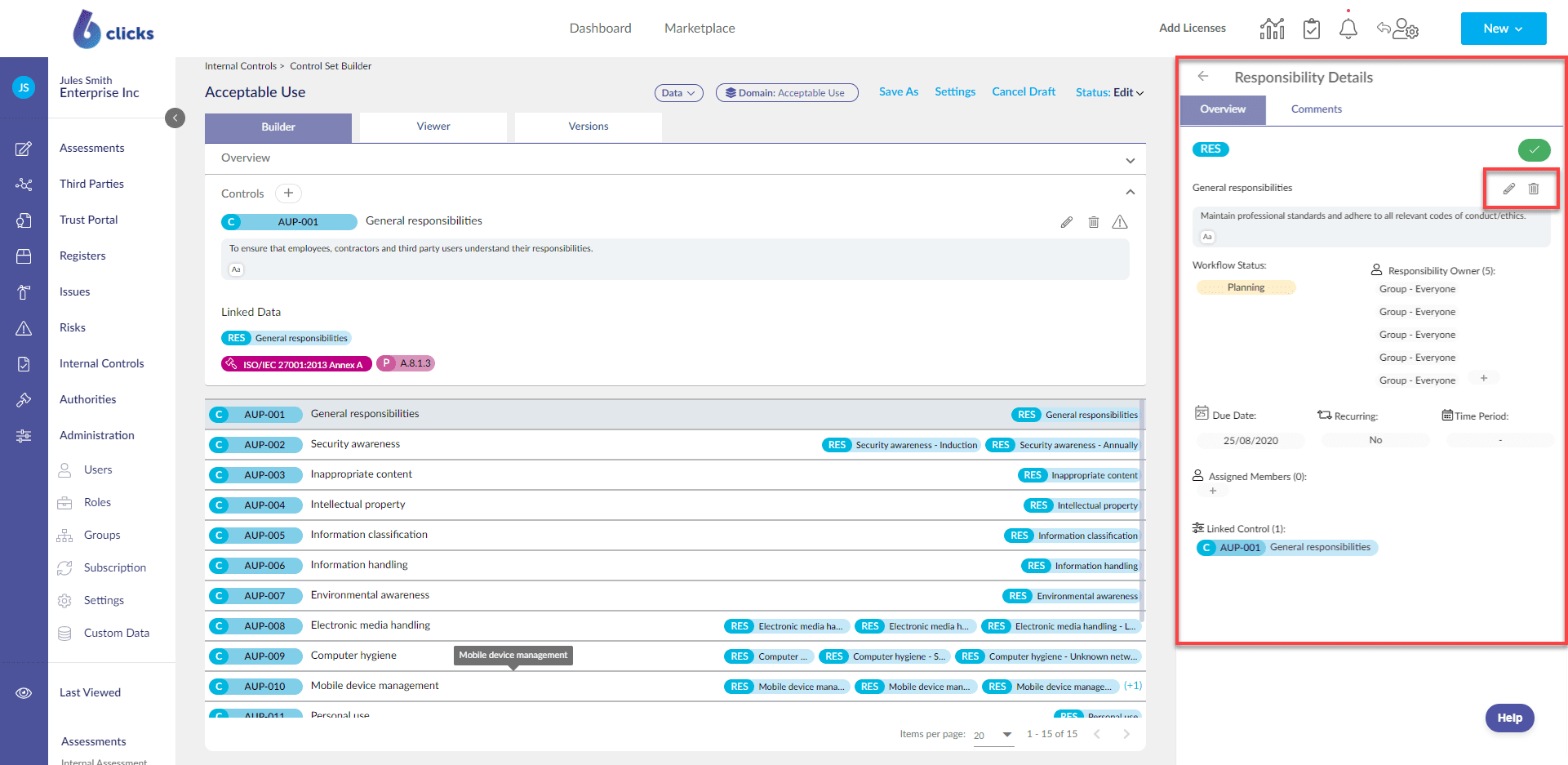1568x765 pixels.
Task: Switch to the Viewer tab
Action: pyautogui.click(x=433, y=127)
